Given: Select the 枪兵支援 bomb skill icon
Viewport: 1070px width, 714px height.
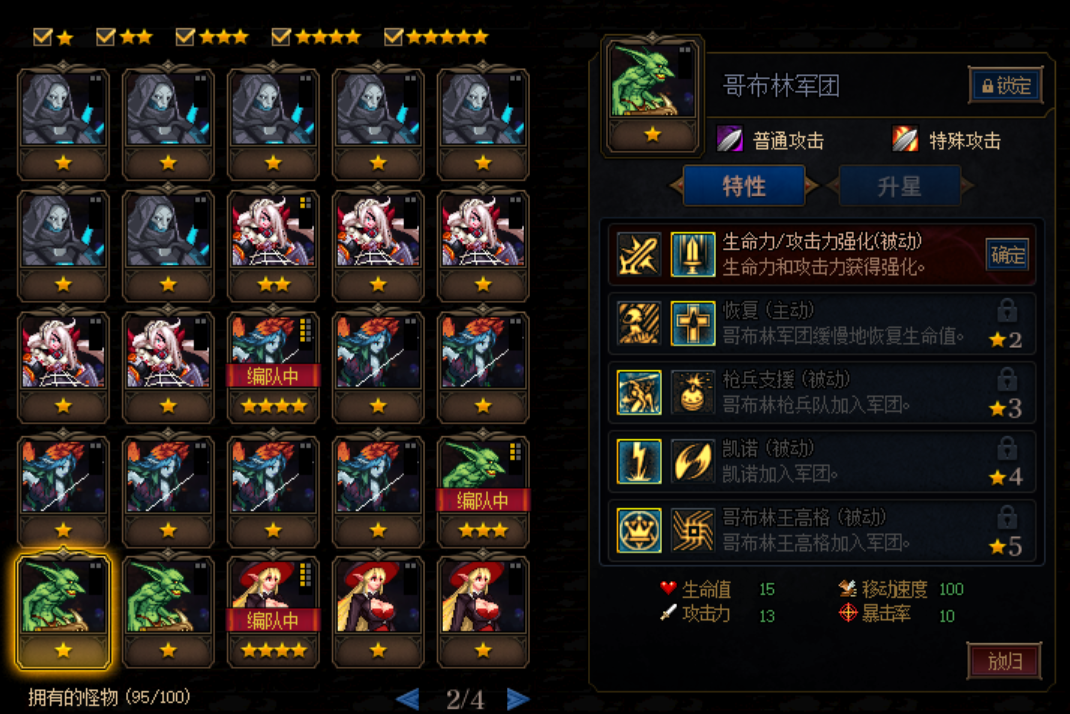Looking at the screenshot, I should 693,392.
